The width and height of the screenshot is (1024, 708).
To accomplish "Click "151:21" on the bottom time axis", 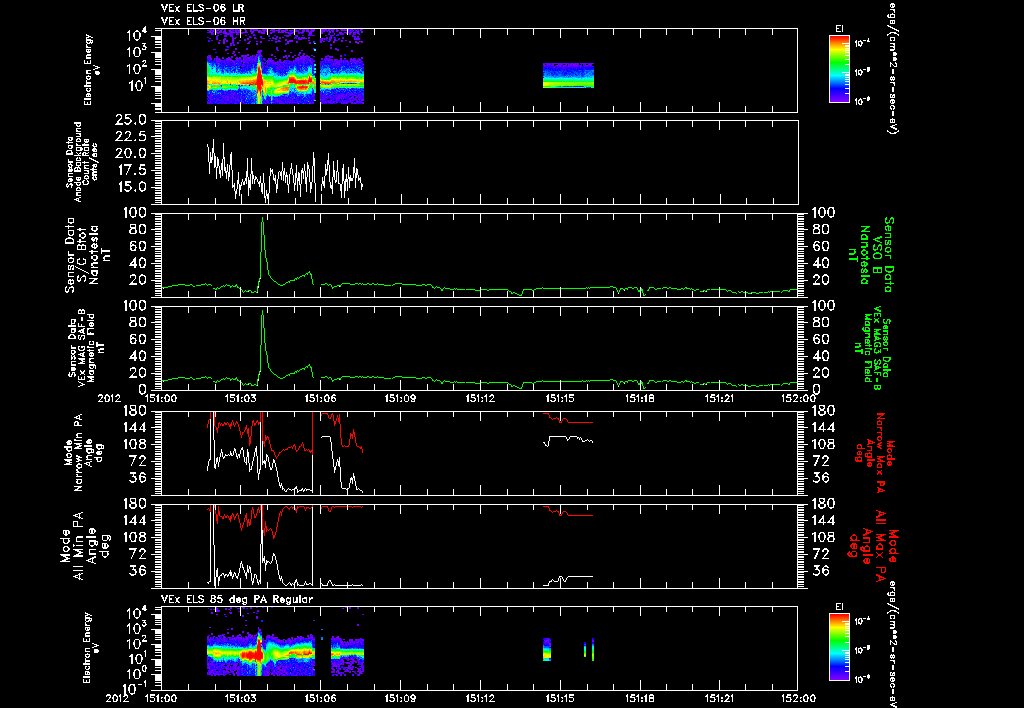I will click(719, 698).
